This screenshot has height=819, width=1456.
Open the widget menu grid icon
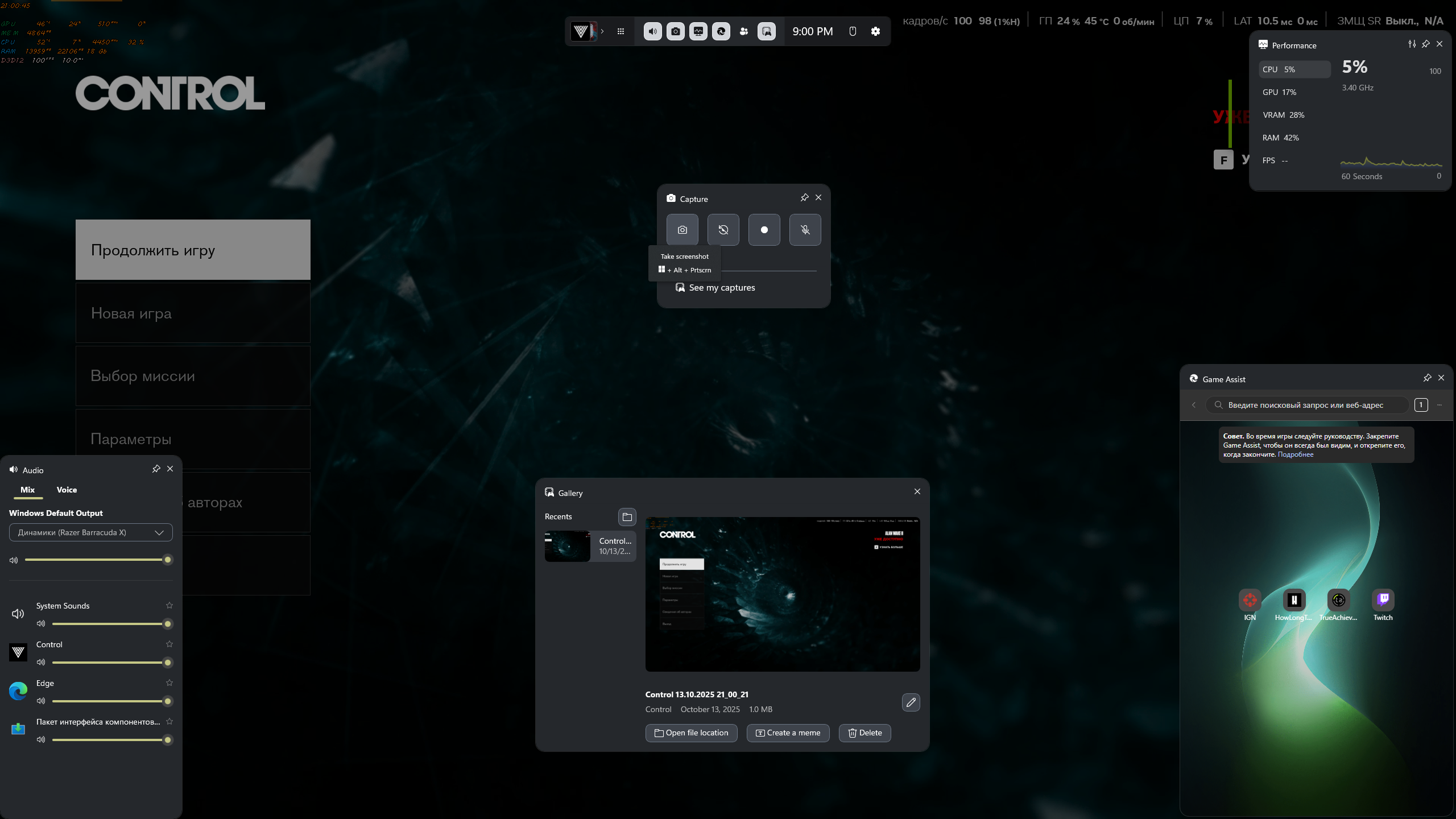tap(621, 31)
